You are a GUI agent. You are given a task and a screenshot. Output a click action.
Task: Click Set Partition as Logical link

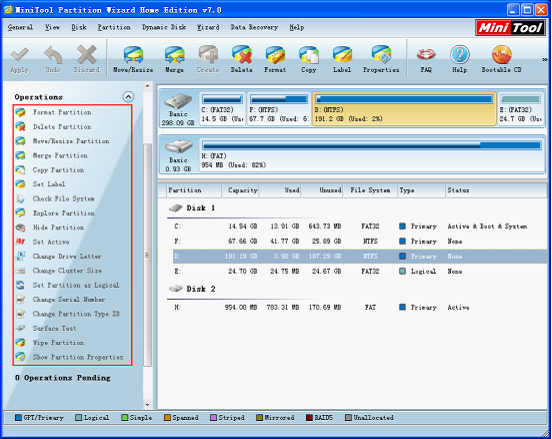(x=76, y=285)
